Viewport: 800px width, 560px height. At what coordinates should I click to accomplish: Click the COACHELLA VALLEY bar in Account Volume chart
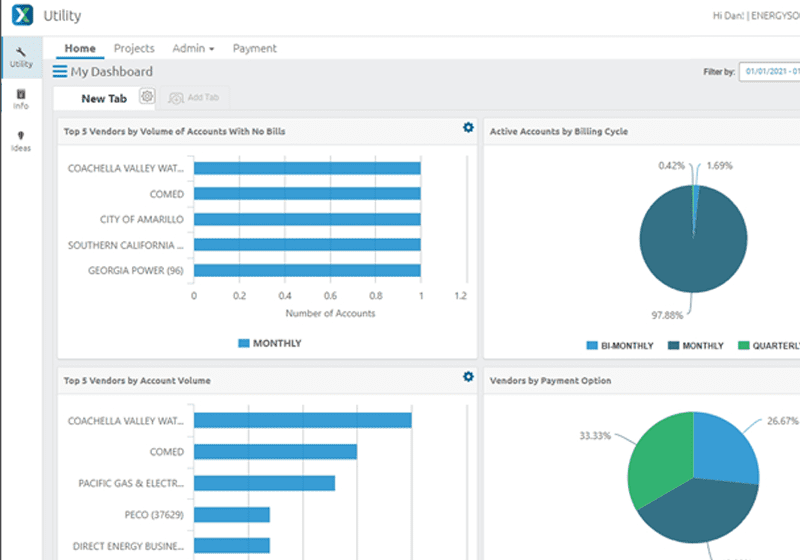(x=303, y=421)
